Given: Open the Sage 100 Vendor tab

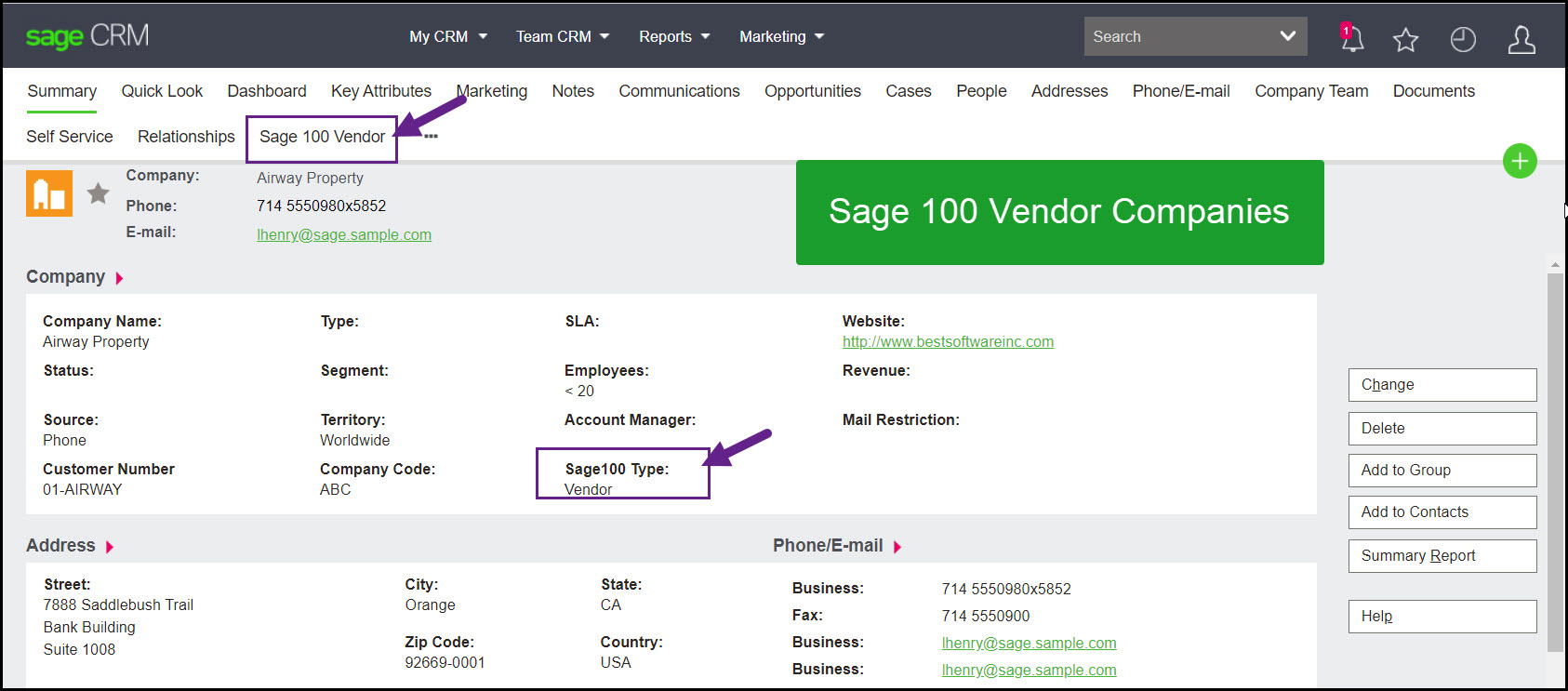Looking at the screenshot, I should click(x=322, y=137).
